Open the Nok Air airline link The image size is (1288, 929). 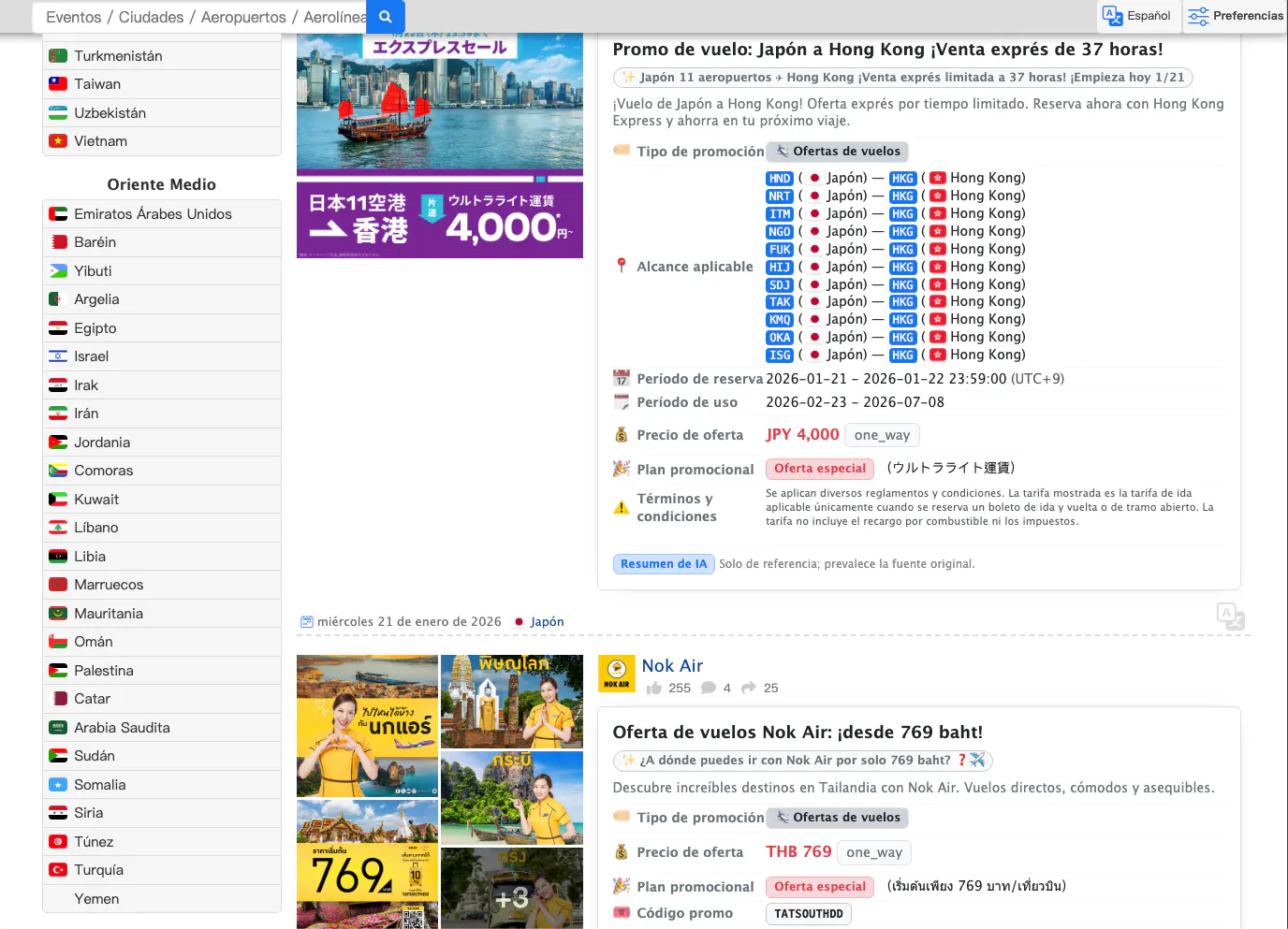(672, 665)
